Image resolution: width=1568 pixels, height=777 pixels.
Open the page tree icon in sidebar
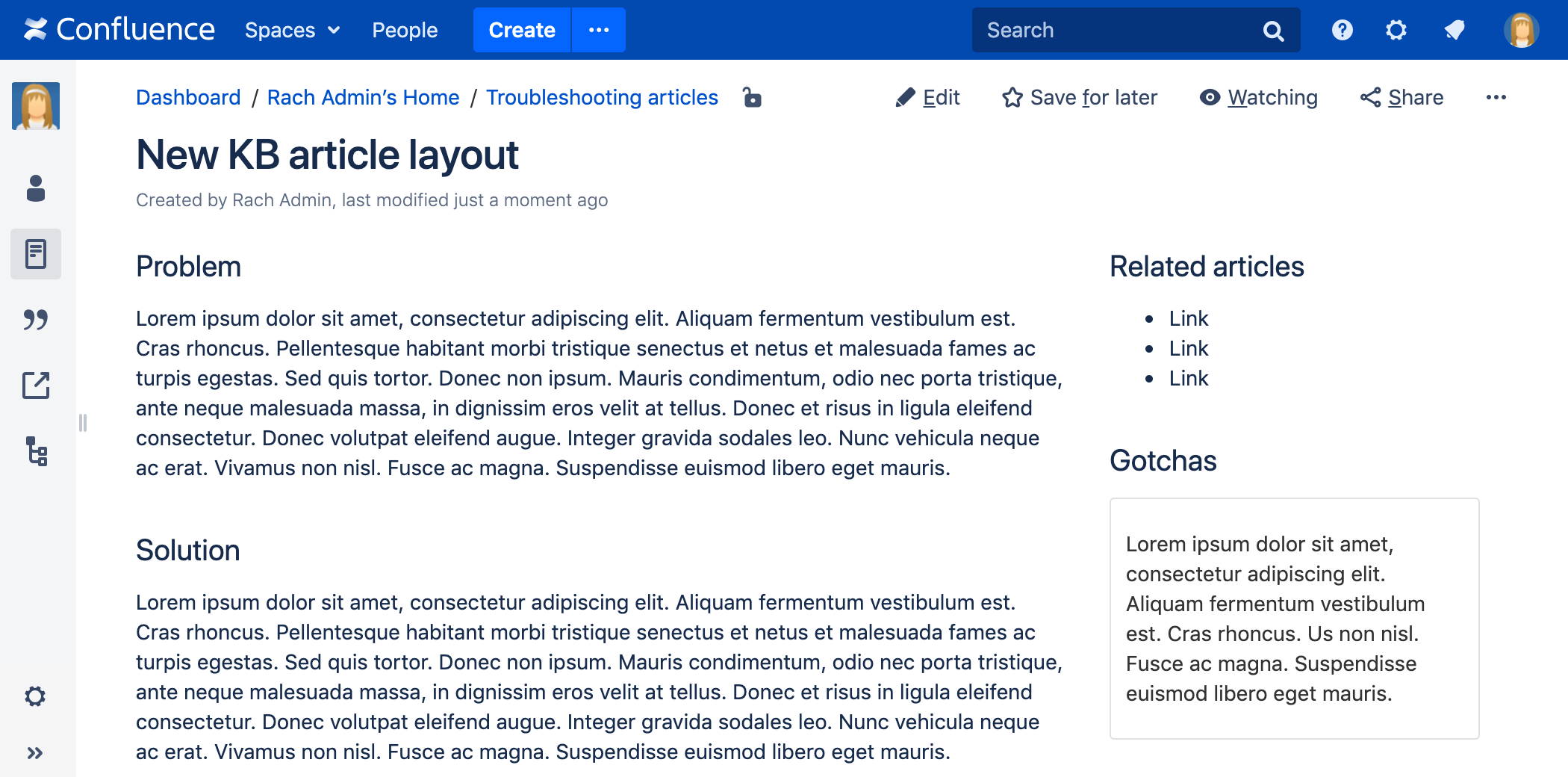pos(36,451)
